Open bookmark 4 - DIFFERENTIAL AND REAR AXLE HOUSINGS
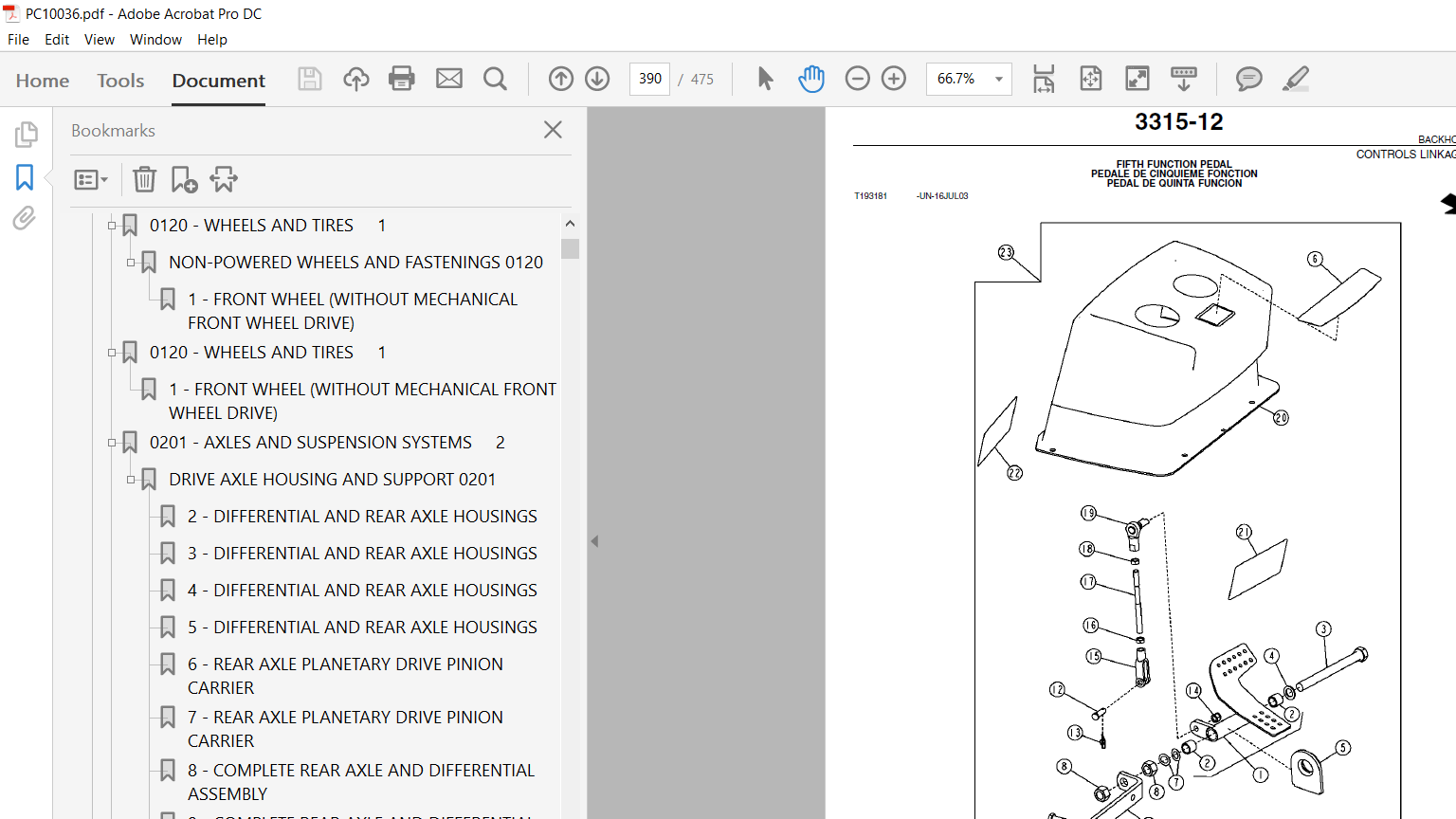The height and width of the screenshot is (819, 1456). click(x=362, y=591)
